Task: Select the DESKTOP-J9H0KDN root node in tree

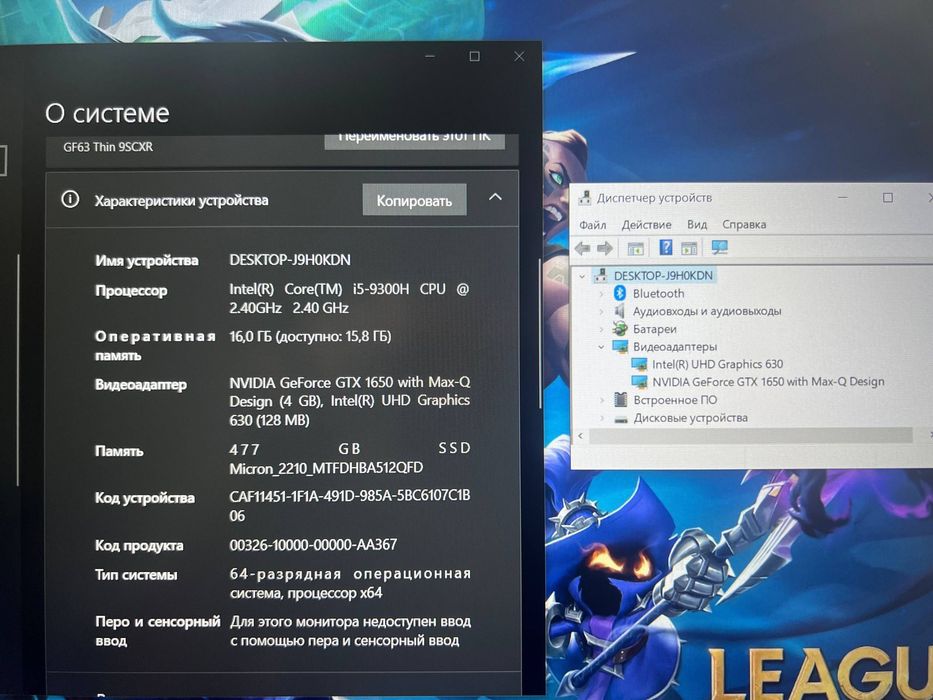Action: (x=663, y=276)
